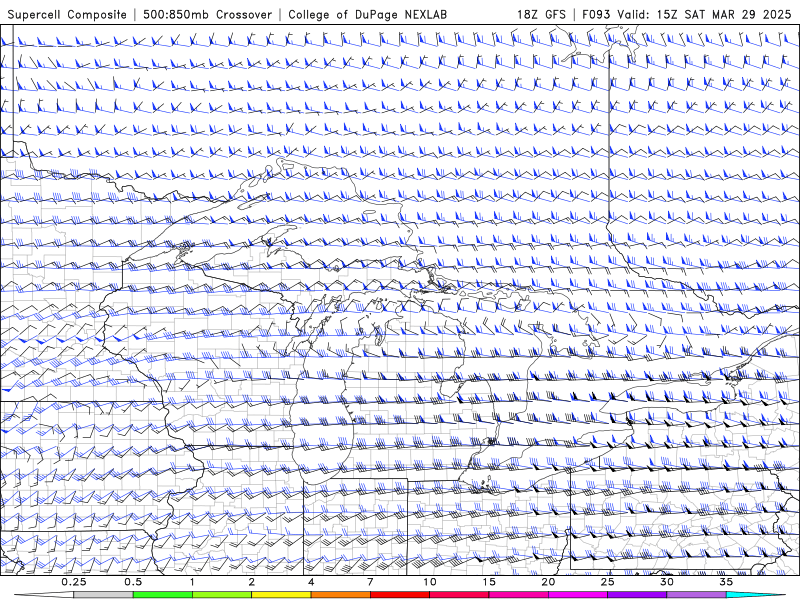Screen dimensions: 800x600
Task: Pick the red color bar segment
Action: 400,595
